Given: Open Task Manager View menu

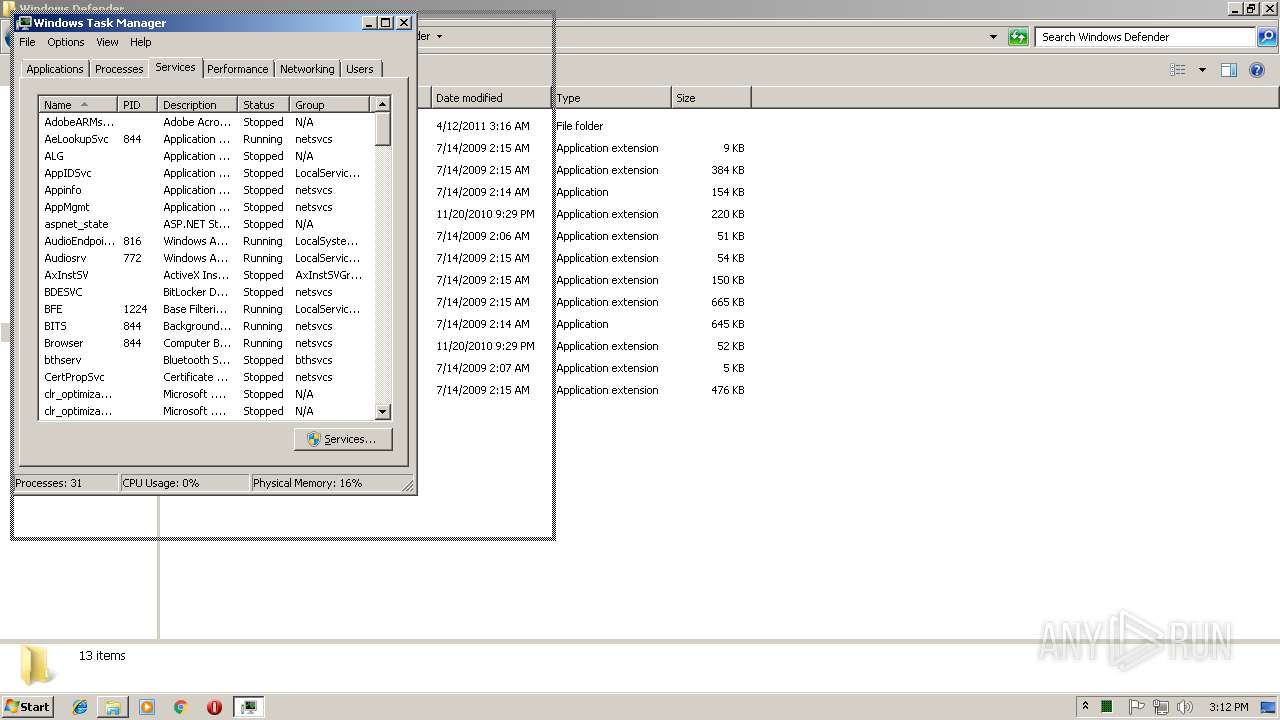Looking at the screenshot, I should point(107,42).
